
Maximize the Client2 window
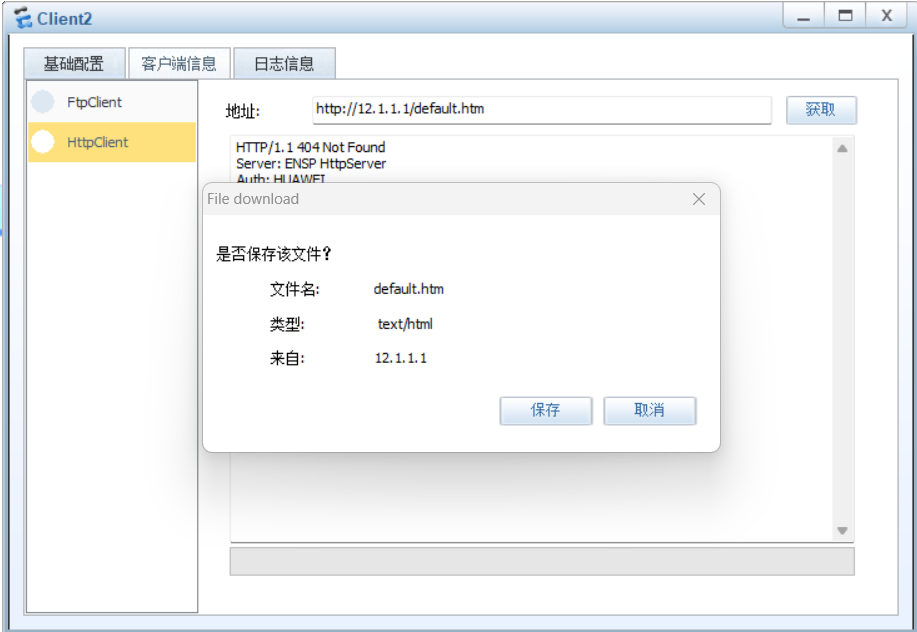(x=845, y=16)
